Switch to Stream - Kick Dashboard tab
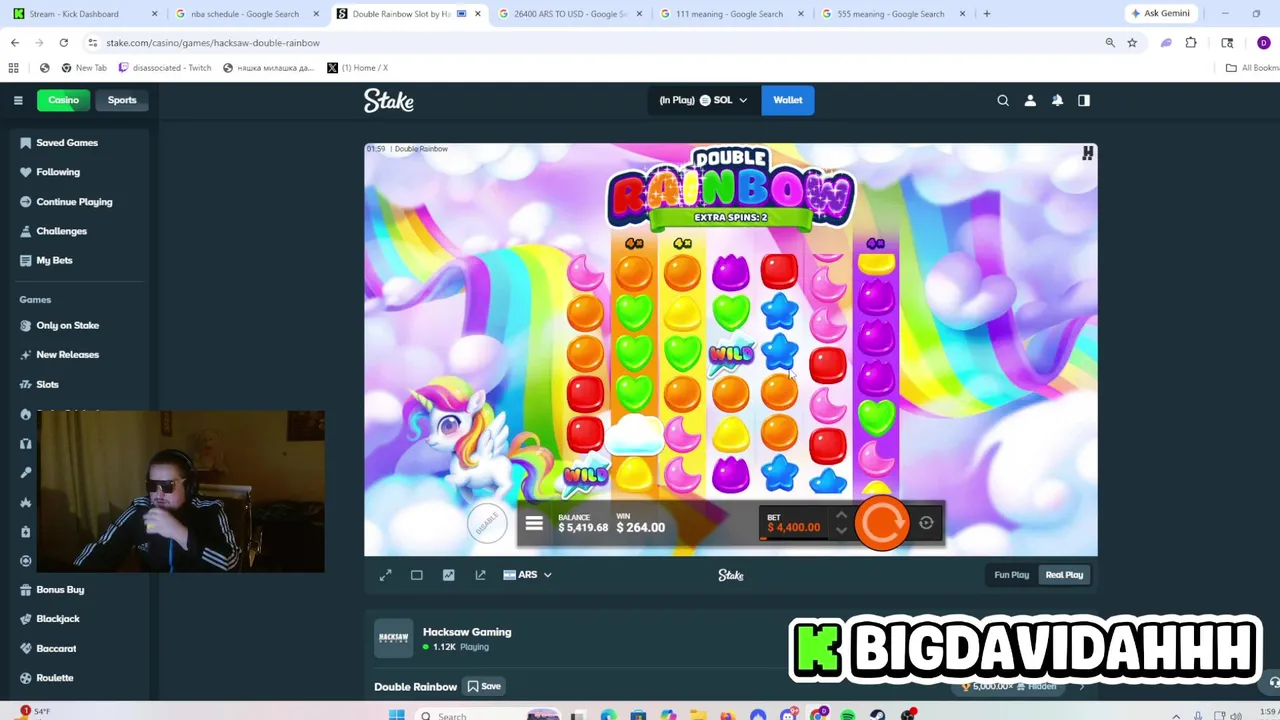The width and height of the screenshot is (1280, 720). (x=85, y=14)
